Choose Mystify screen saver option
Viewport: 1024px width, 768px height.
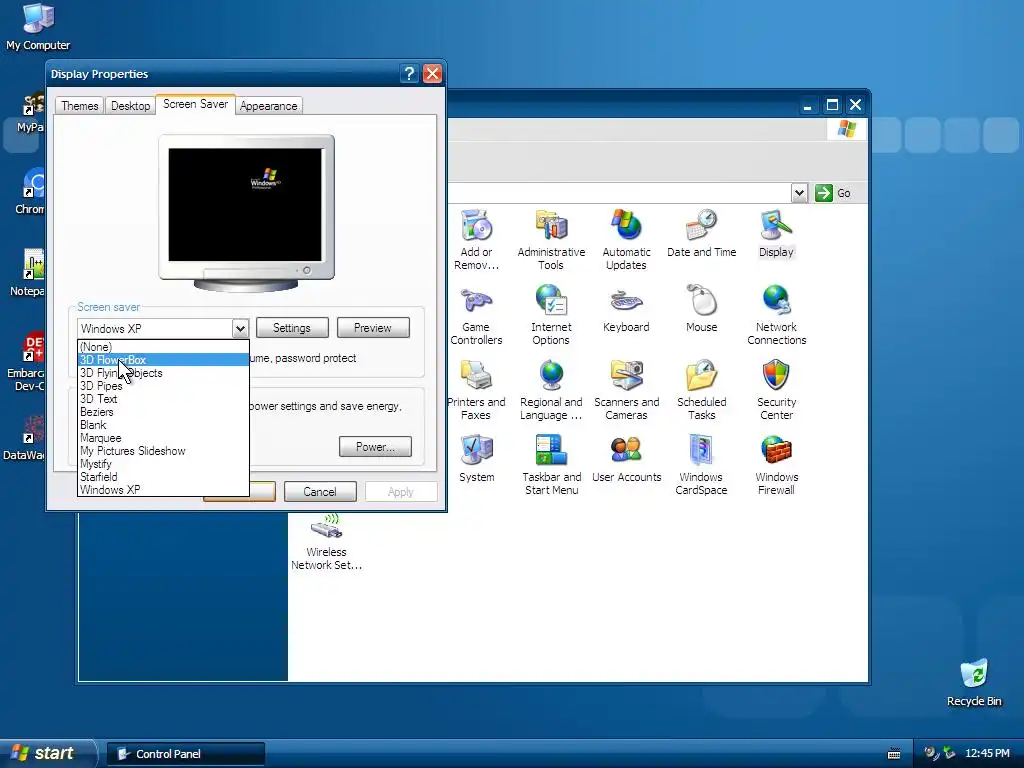point(163,464)
